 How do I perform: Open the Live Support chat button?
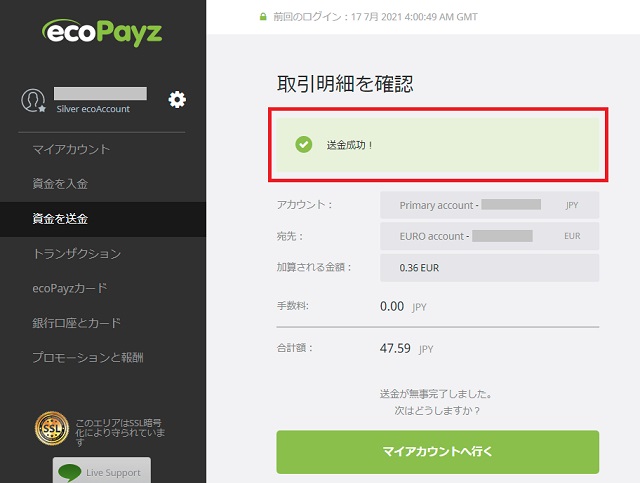click(x=101, y=471)
